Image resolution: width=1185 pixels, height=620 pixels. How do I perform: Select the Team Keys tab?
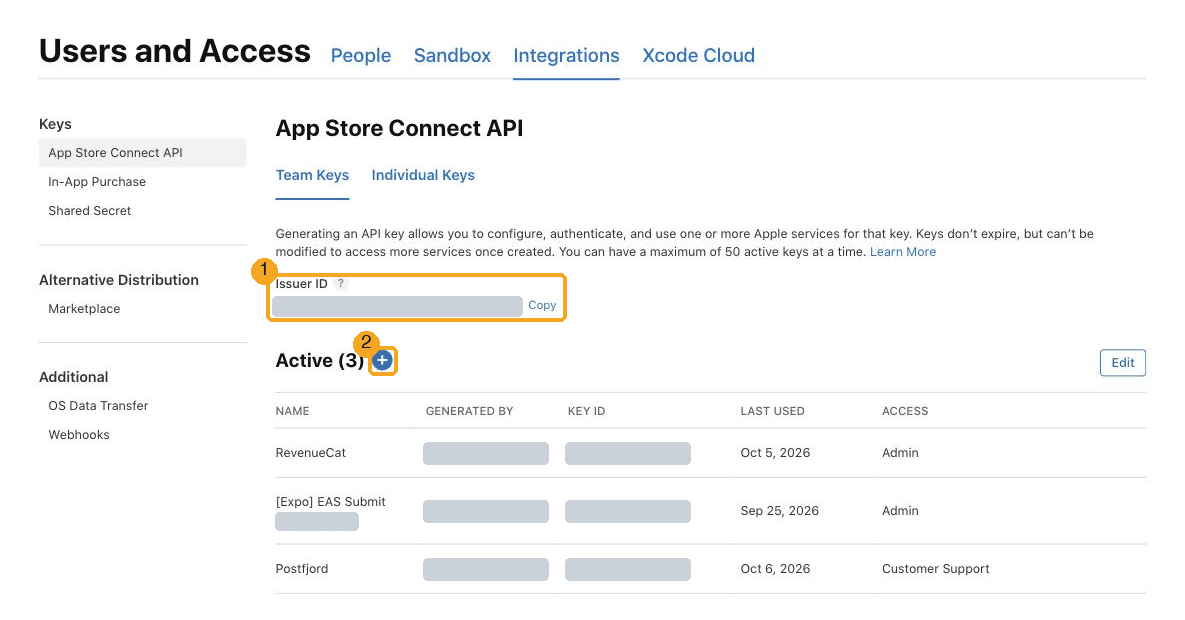pos(312,175)
